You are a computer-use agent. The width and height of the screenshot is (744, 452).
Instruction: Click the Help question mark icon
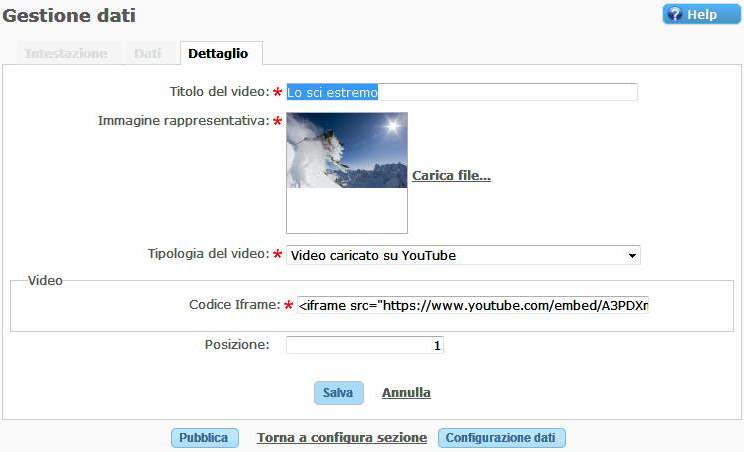pyautogui.click(x=674, y=15)
